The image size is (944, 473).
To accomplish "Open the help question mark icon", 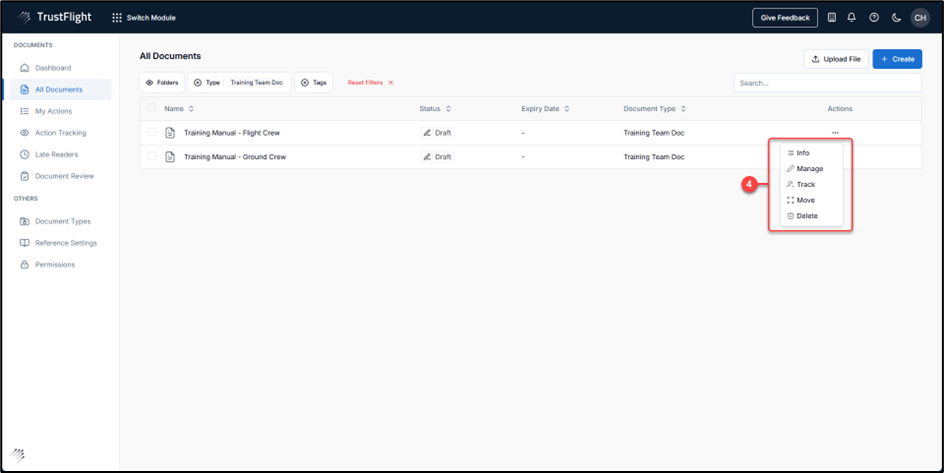I will click(874, 17).
